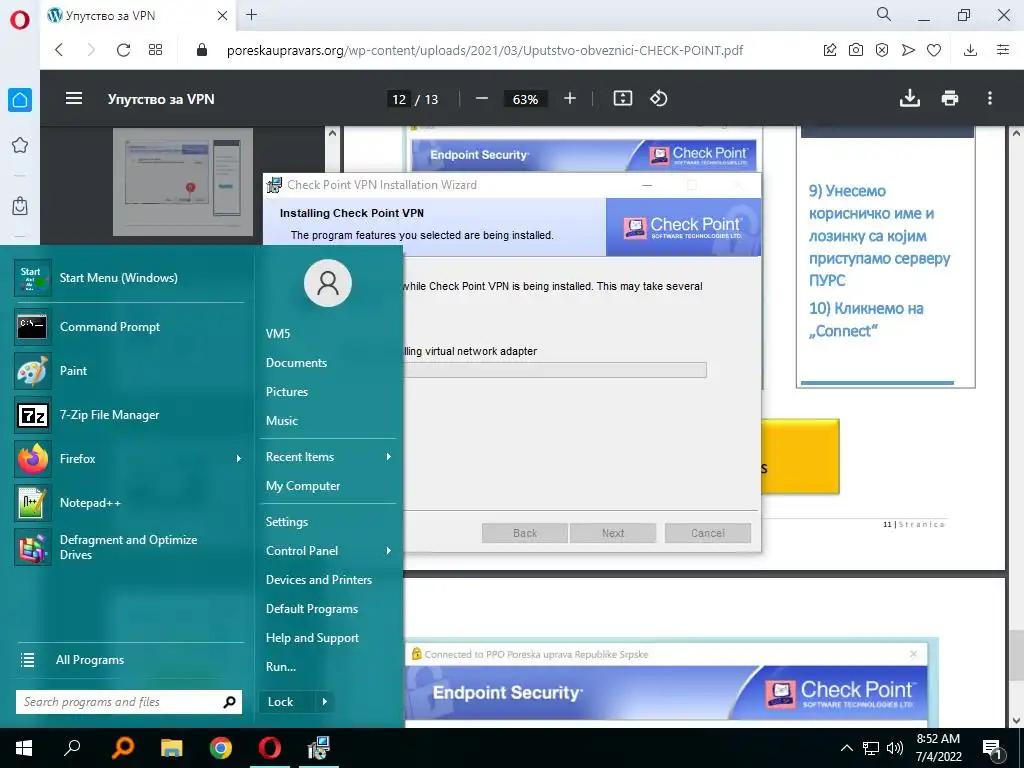1024x768 pixels.
Task: Click Cancel in VPN installation wizard
Action: [708, 533]
